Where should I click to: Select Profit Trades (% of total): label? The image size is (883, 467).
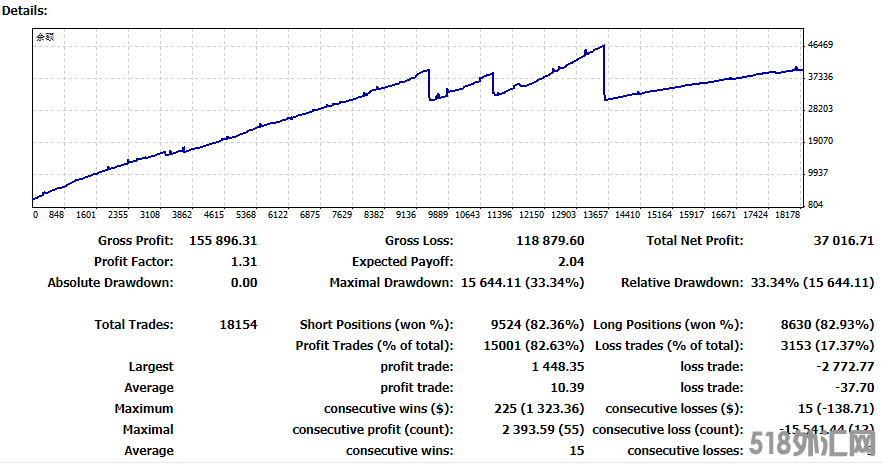click(374, 345)
